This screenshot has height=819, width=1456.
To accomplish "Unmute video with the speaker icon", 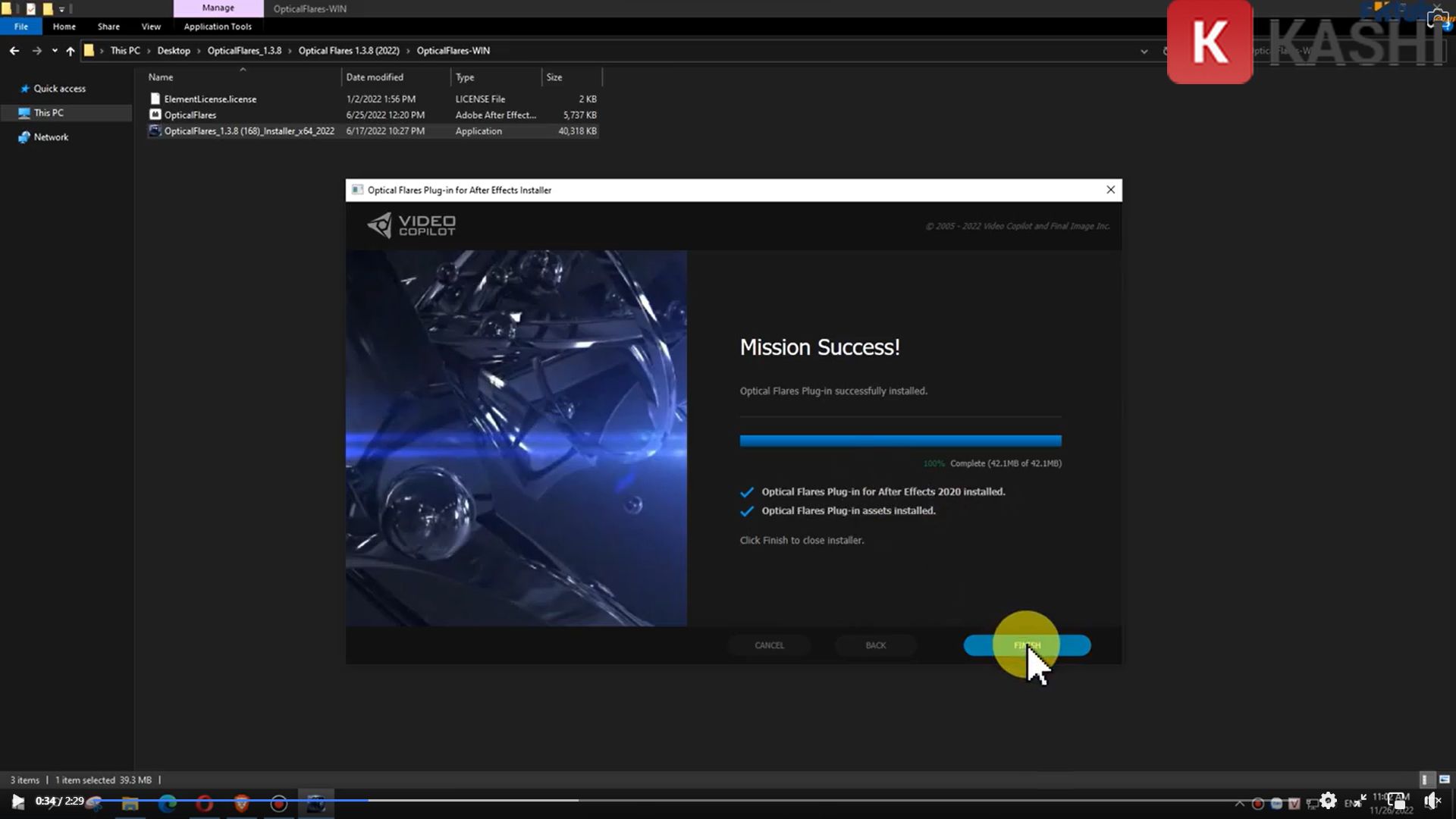I will coord(1431,801).
